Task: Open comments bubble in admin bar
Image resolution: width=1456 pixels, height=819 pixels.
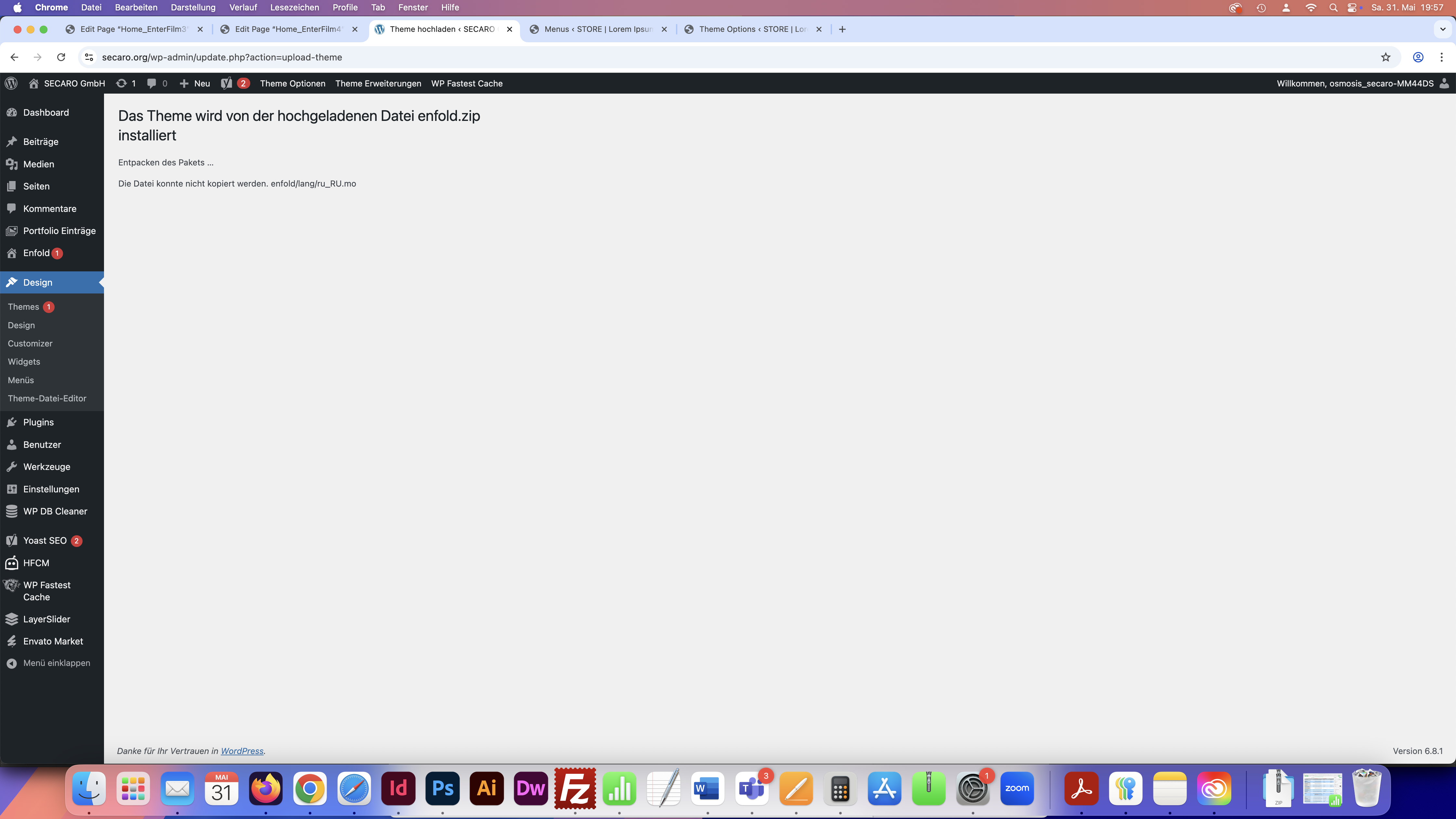Action: [157, 83]
